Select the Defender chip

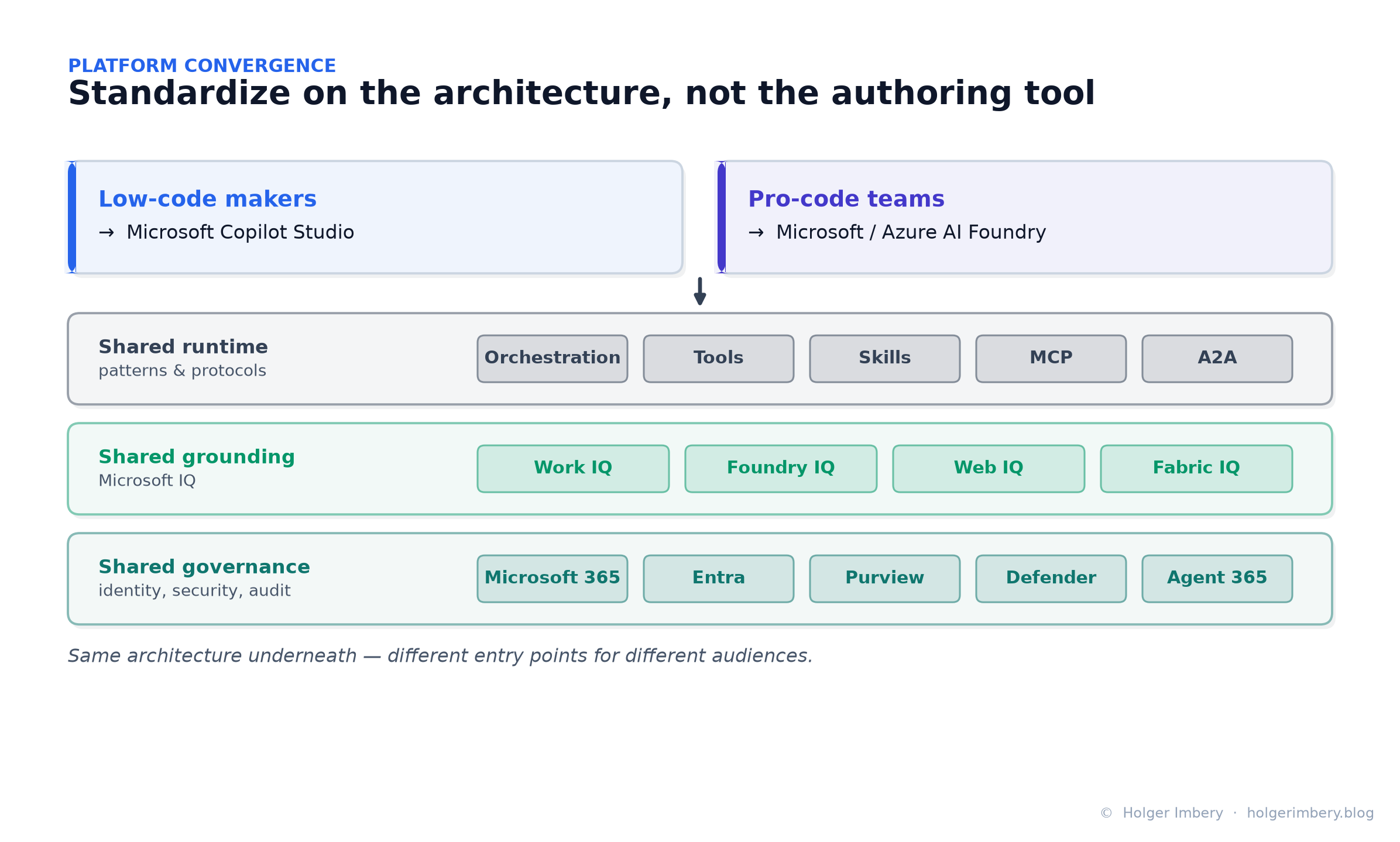(x=1051, y=579)
